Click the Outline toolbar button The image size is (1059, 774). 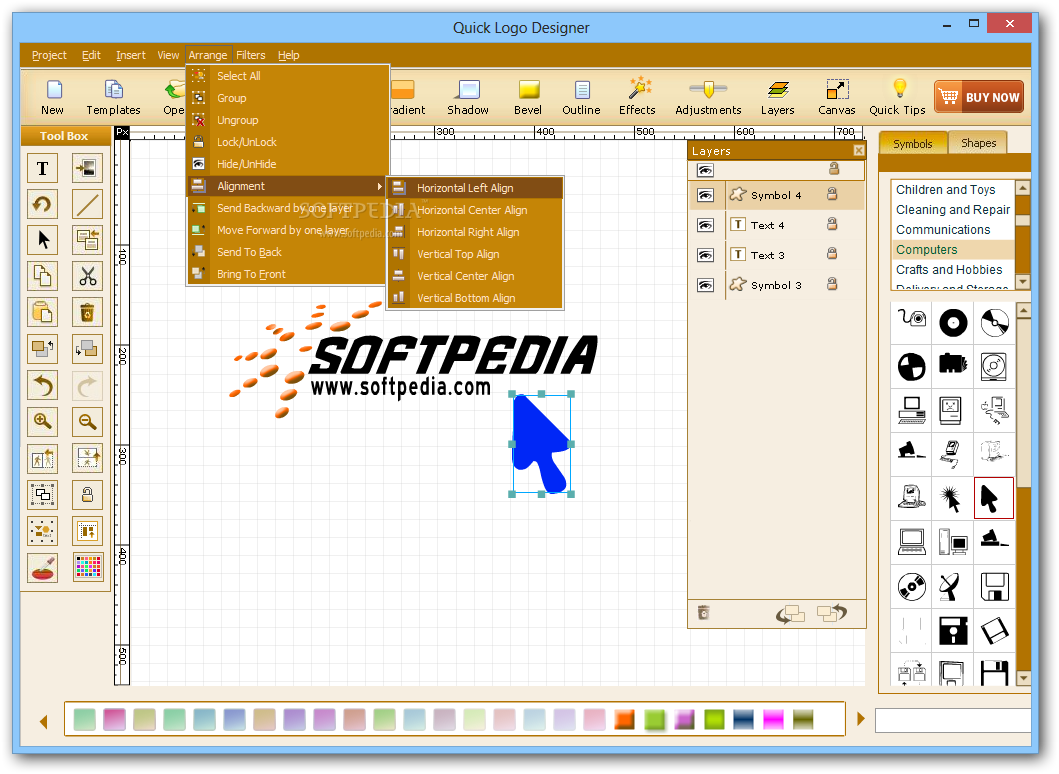coord(582,97)
